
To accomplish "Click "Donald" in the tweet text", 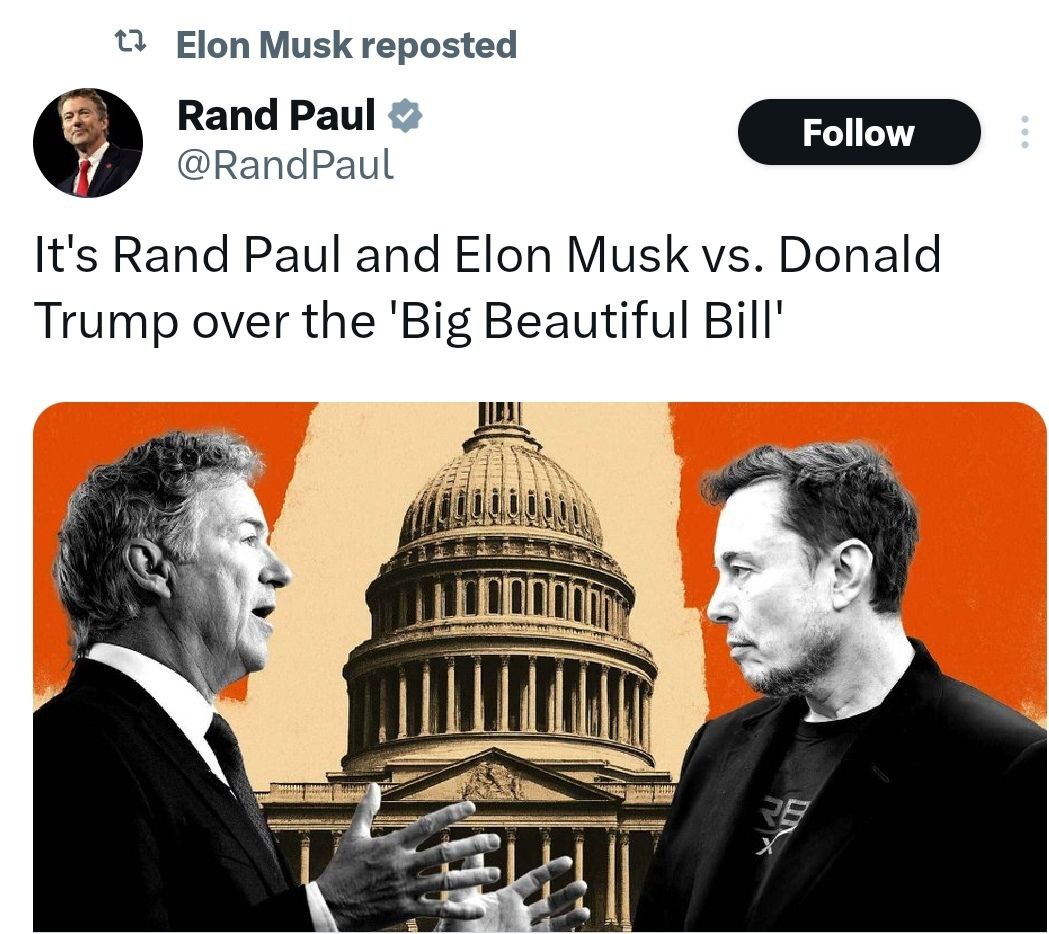I will click(858, 255).
